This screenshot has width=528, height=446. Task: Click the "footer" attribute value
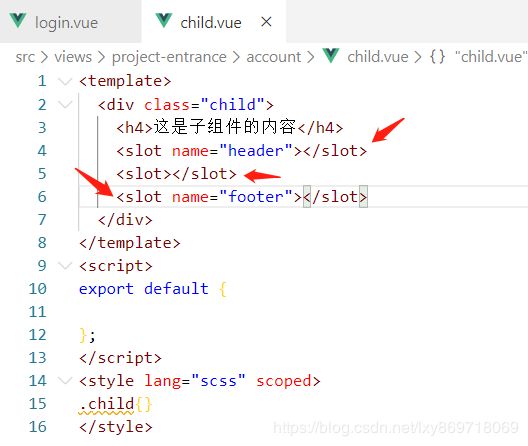point(256,197)
